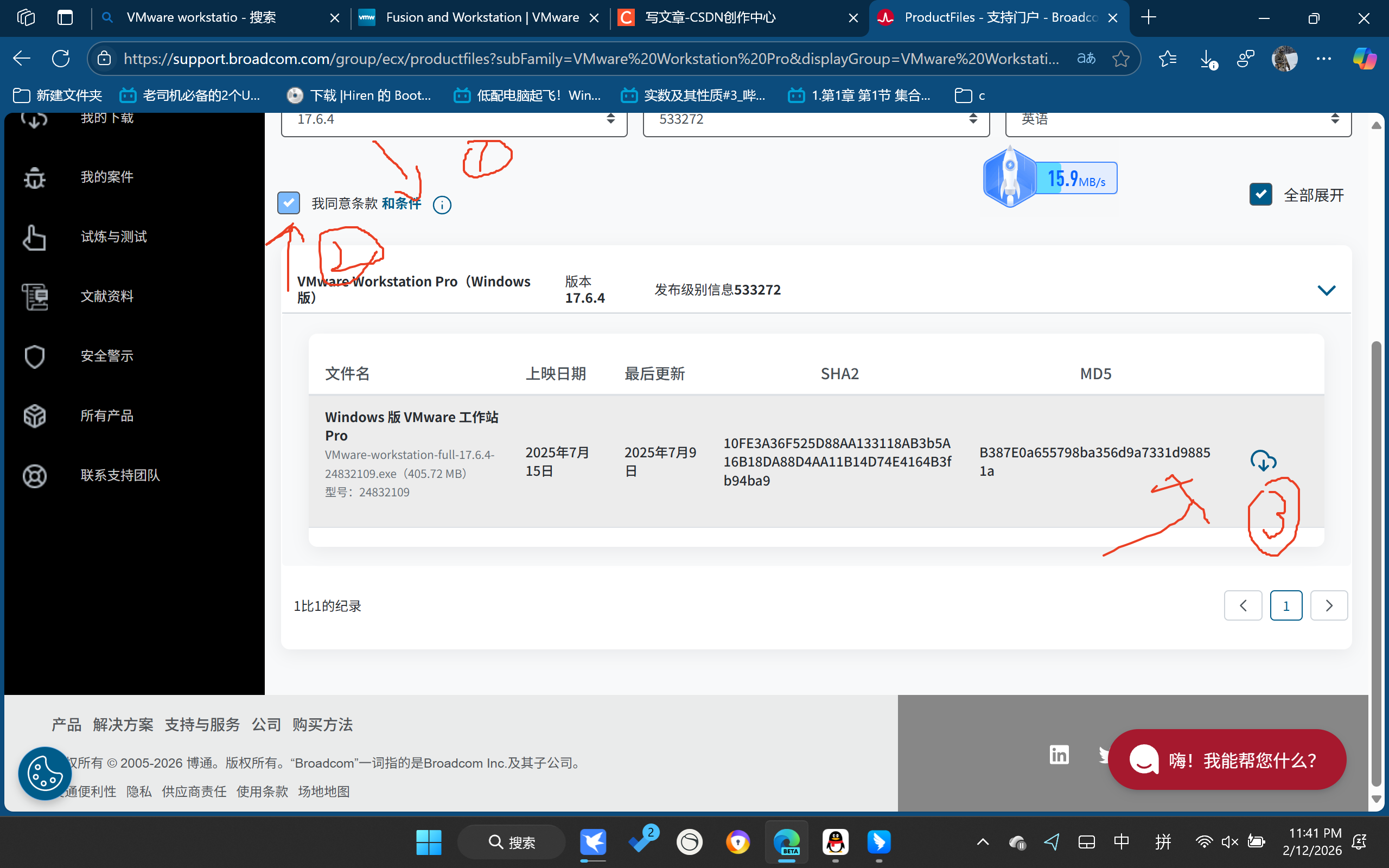Open the 下载 Hiren Boot bookmark

(359, 95)
